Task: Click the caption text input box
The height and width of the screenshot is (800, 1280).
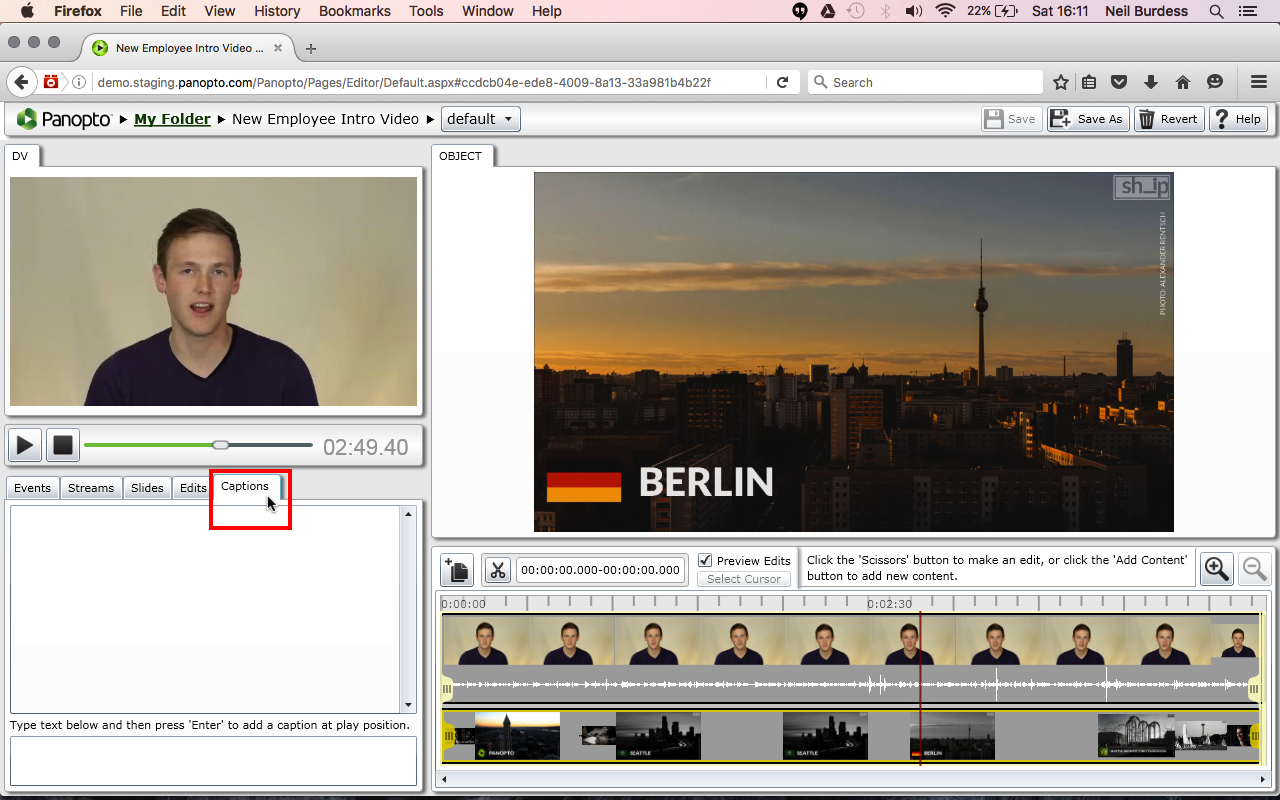Action: (x=213, y=761)
